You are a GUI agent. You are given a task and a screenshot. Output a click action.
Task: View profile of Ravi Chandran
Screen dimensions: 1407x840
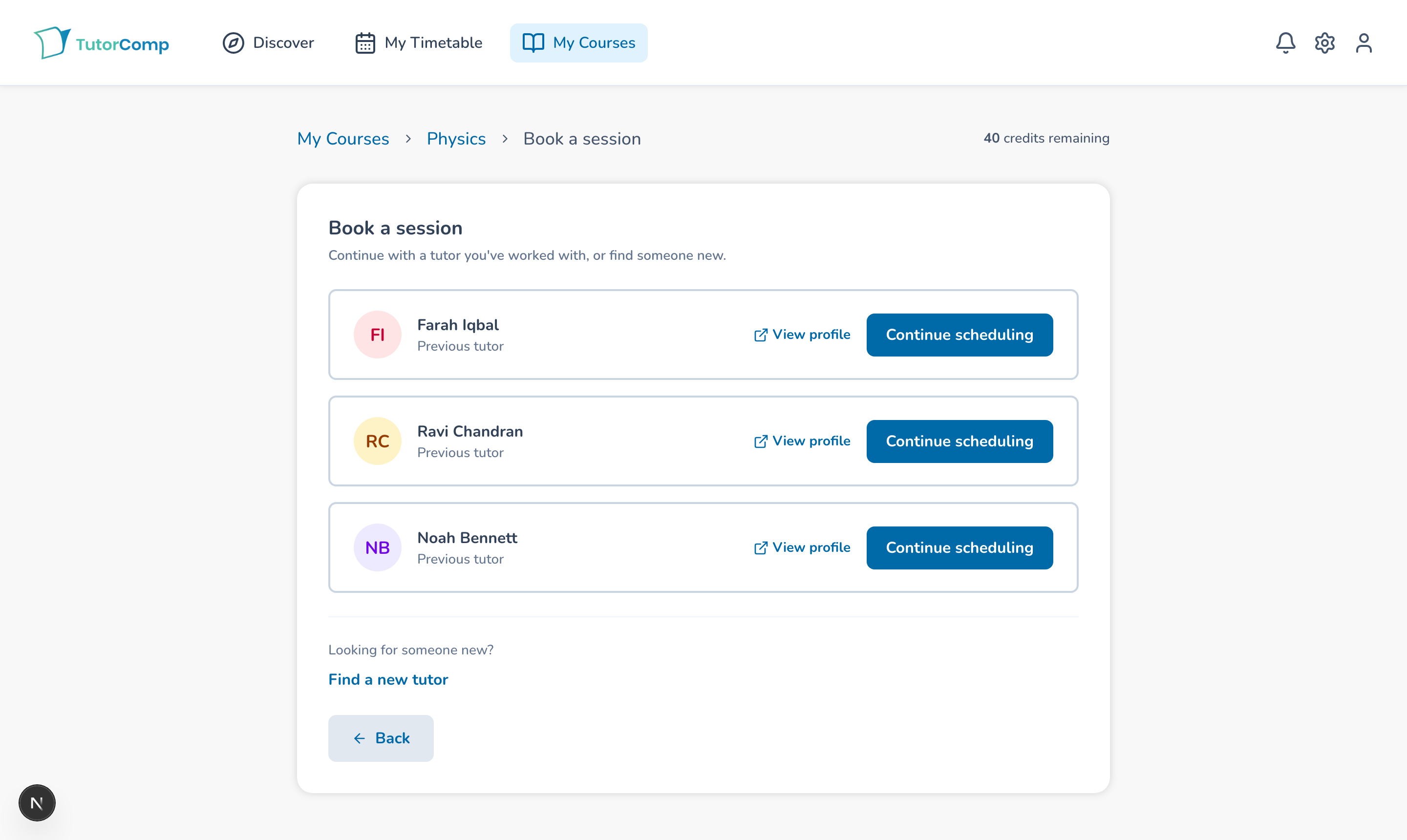pyautogui.click(x=802, y=441)
